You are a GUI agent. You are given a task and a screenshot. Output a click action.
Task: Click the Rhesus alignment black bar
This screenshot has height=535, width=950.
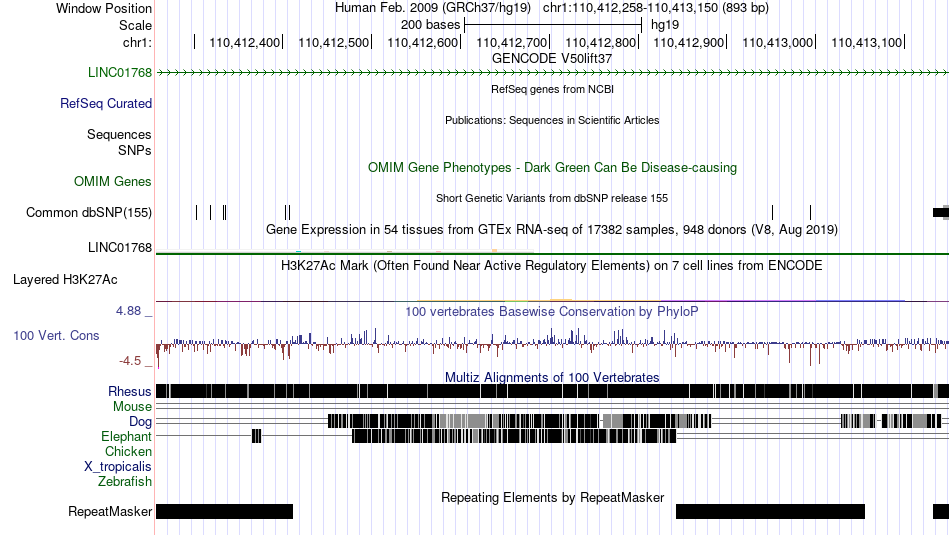(552, 391)
